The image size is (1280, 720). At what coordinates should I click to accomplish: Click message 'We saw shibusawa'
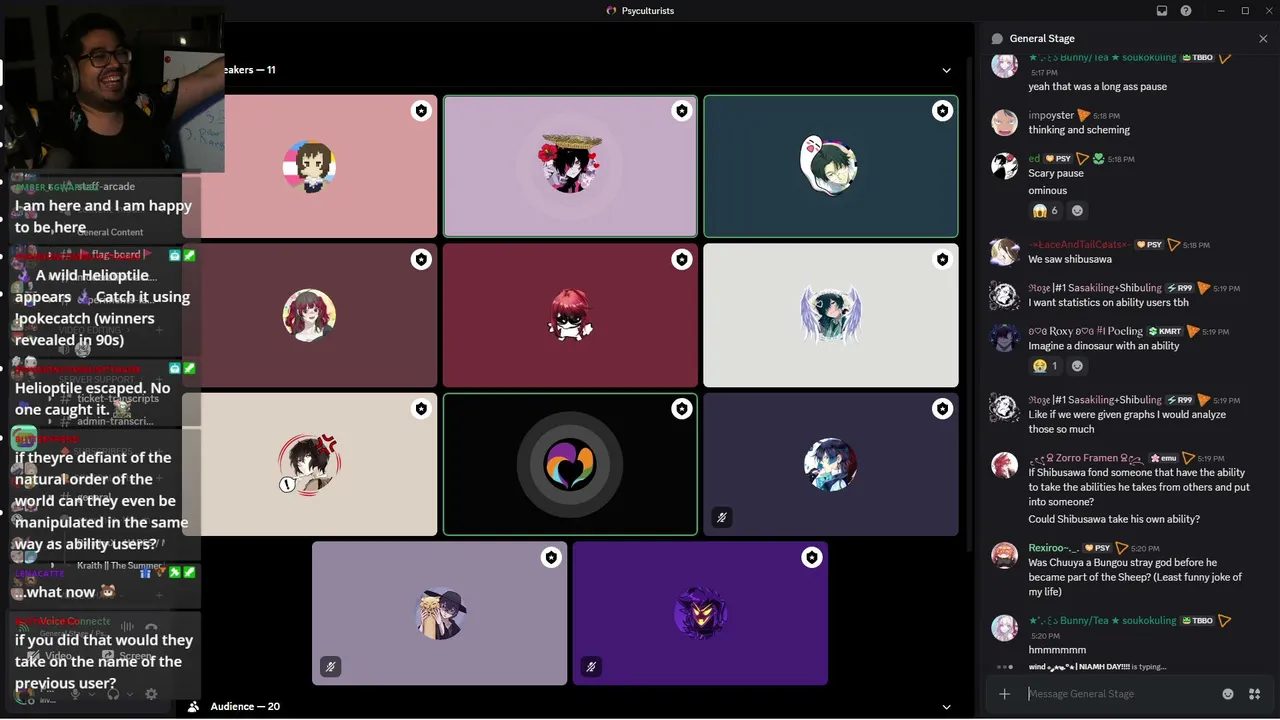point(1070,260)
